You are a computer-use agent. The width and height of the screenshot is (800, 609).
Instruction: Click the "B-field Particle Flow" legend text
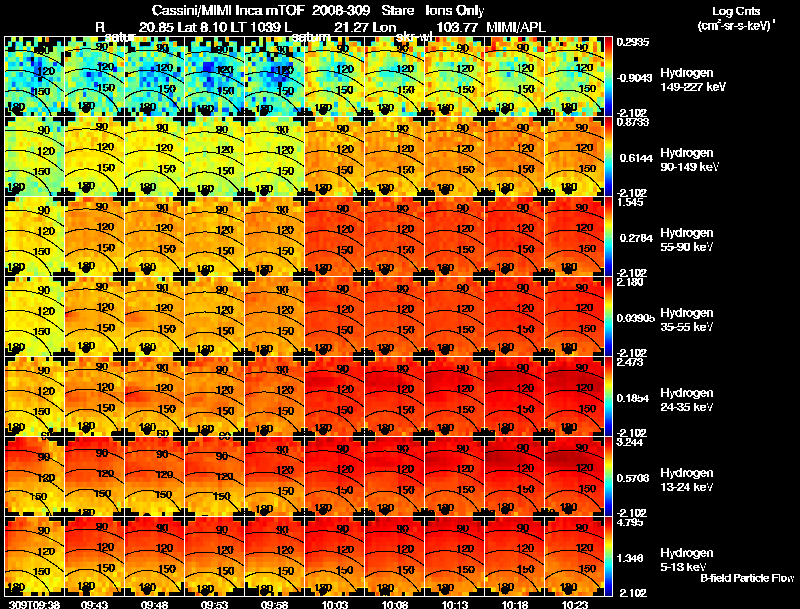pos(747,578)
